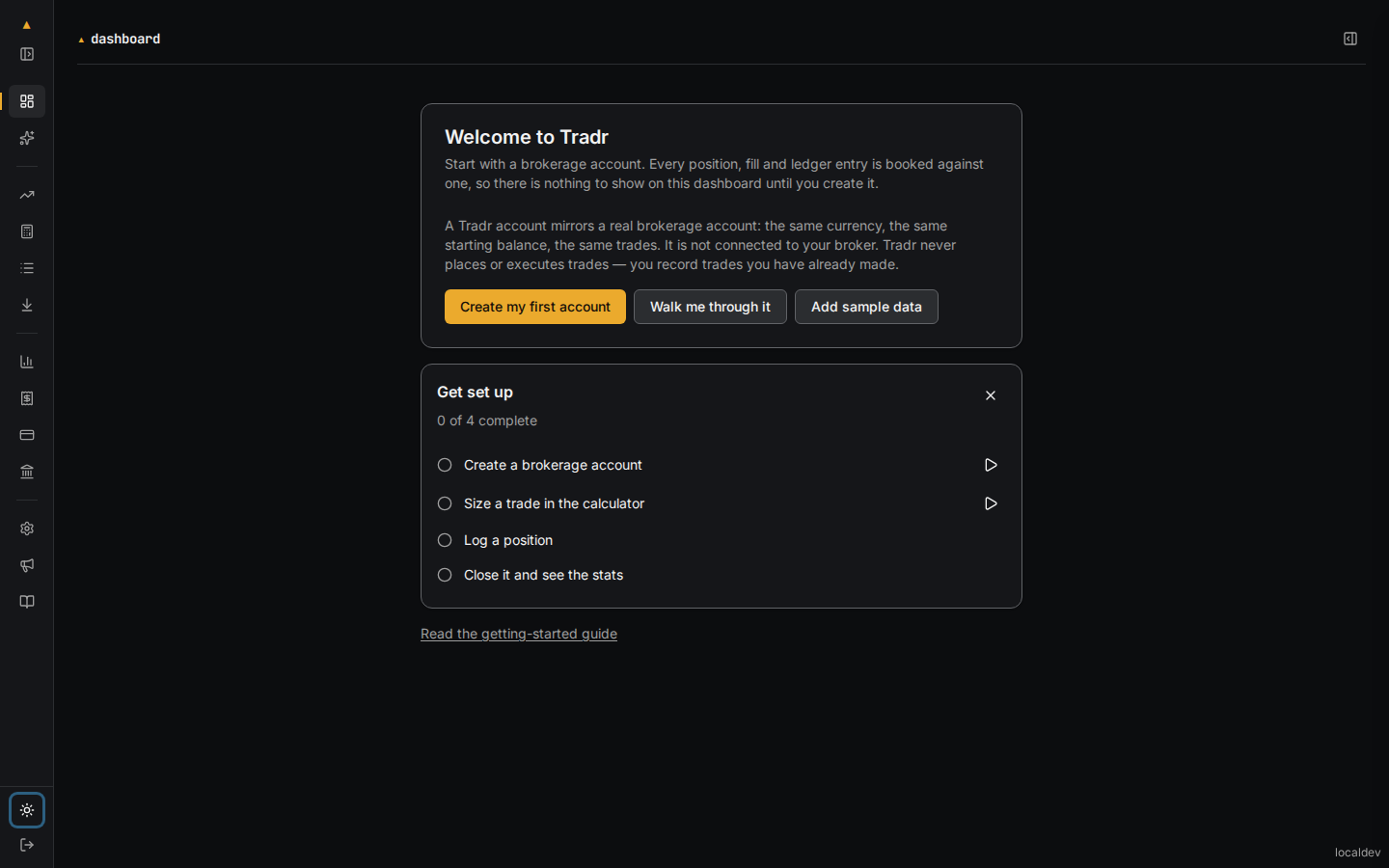Open the credit card icon in sidebar
This screenshot has width=1389, height=868.
coord(27,435)
